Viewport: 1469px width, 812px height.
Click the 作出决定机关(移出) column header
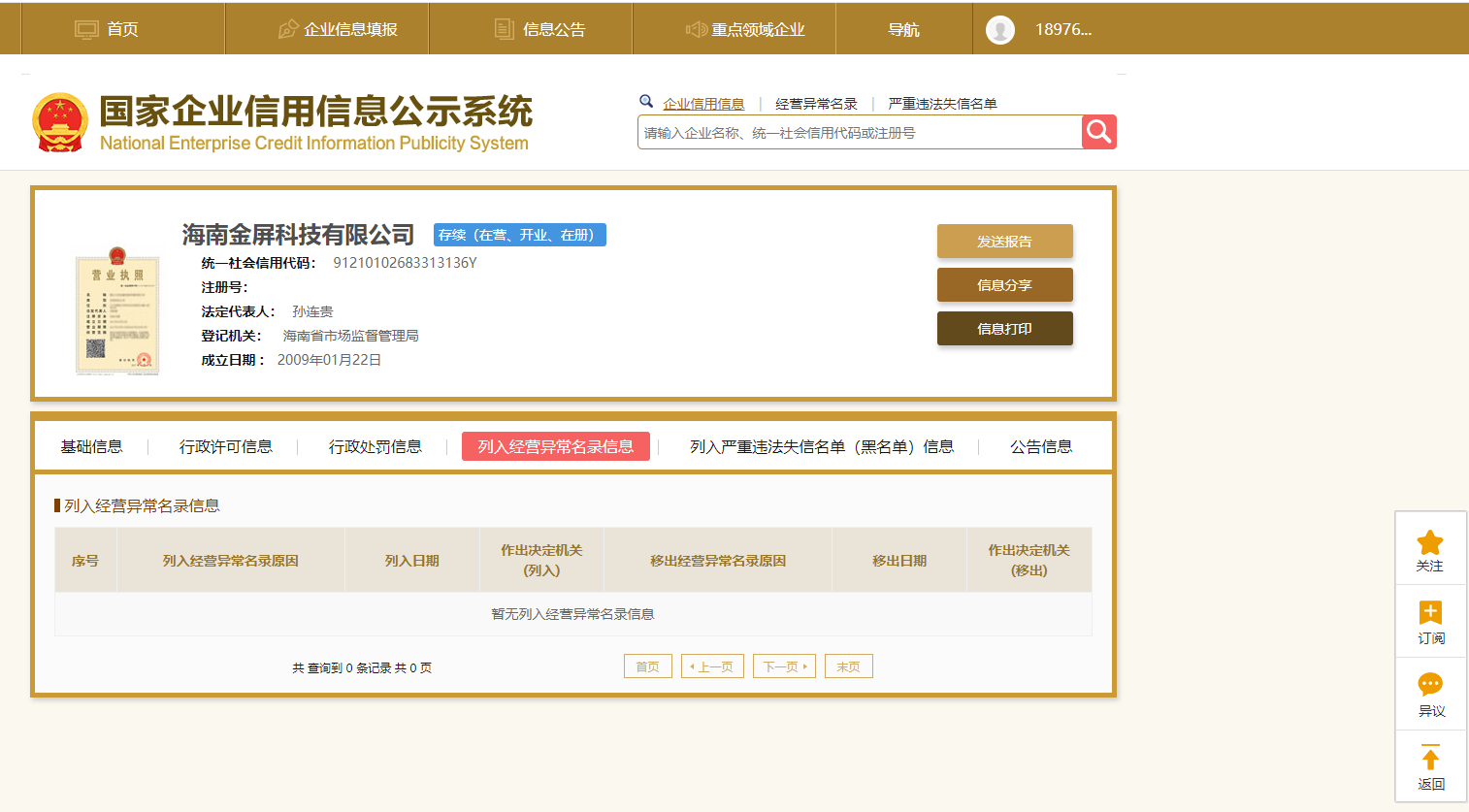pyautogui.click(x=1029, y=560)
